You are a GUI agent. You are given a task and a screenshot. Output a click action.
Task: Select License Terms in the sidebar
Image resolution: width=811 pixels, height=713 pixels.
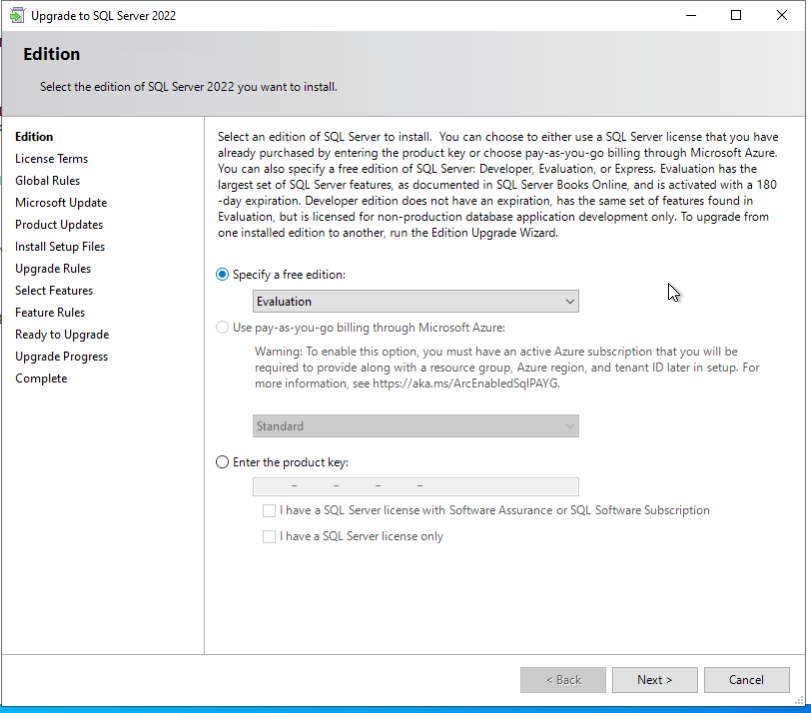[51, 158]
